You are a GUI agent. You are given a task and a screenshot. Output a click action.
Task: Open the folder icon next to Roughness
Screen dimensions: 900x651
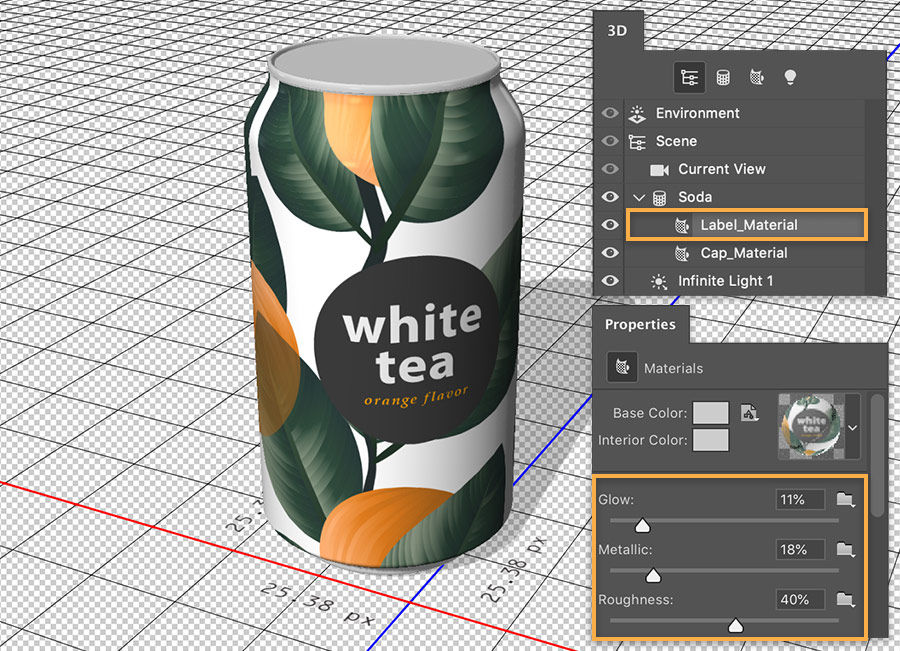pos(845,596)
